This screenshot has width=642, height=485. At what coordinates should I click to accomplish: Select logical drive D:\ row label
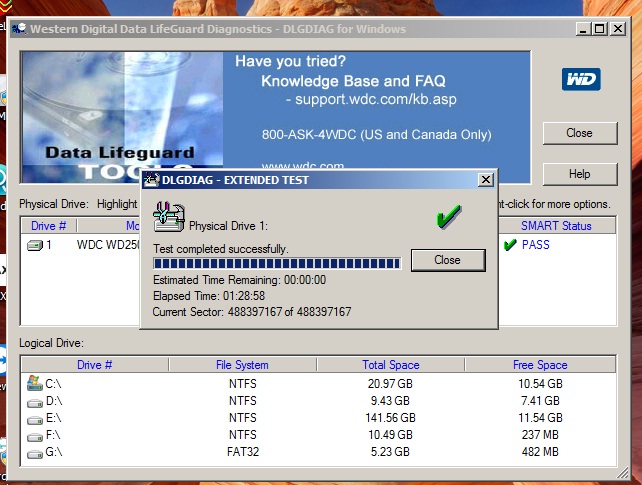point(54,401)
